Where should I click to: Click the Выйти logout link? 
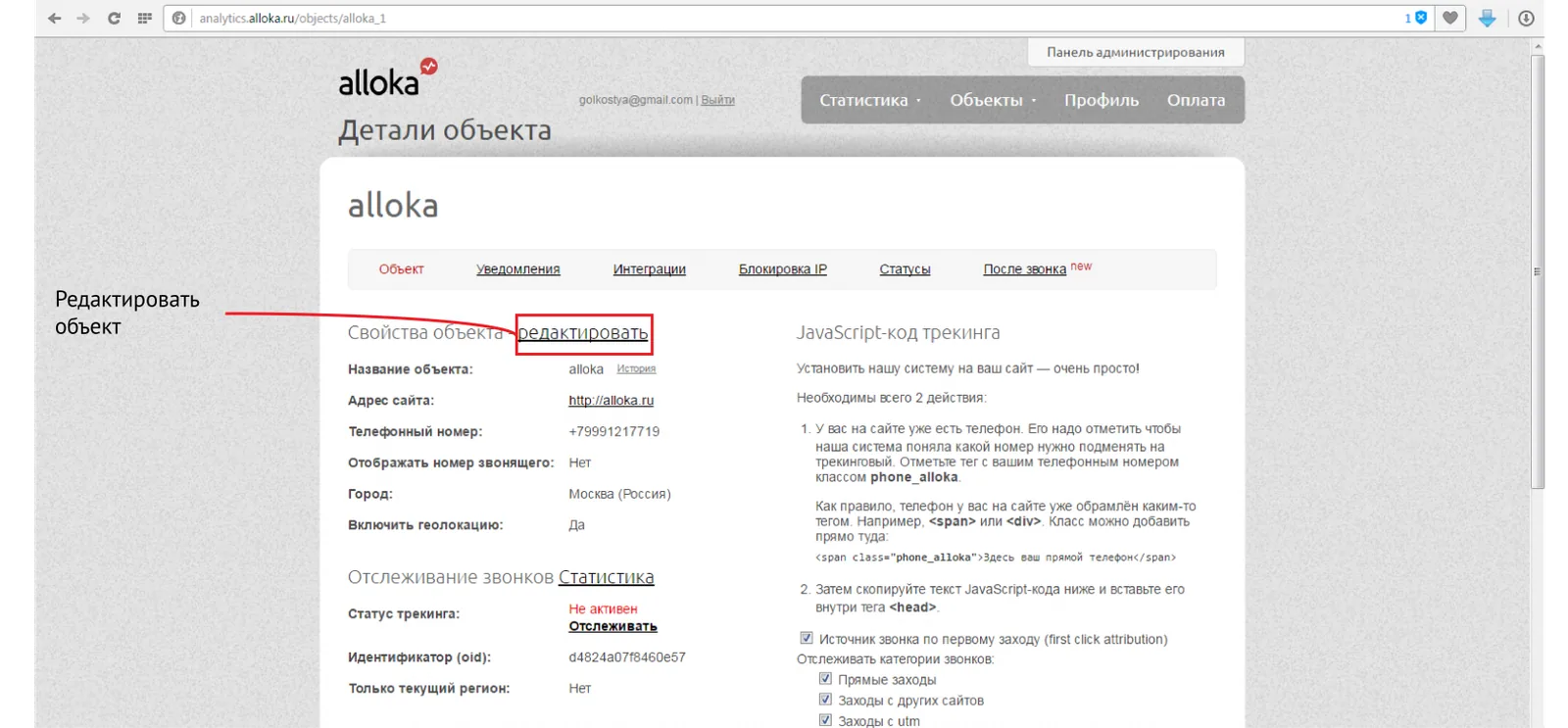click(718, 100)
